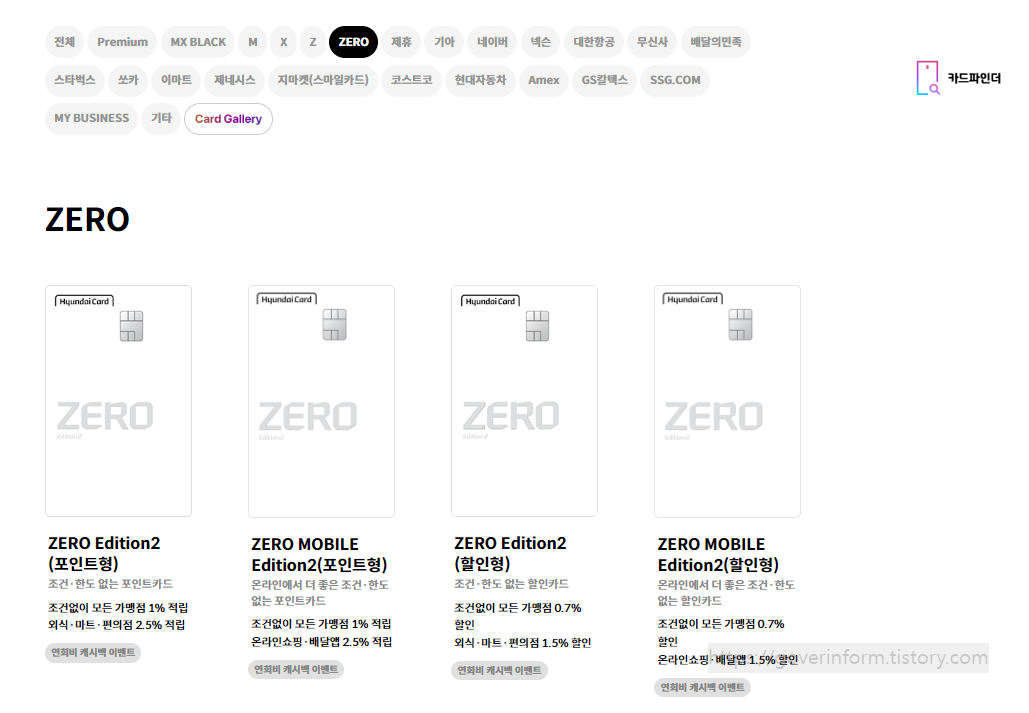1029x713 pixels.
Task: Open the ZERO Edition2(포인트형) card image
Action: point(118,400)
